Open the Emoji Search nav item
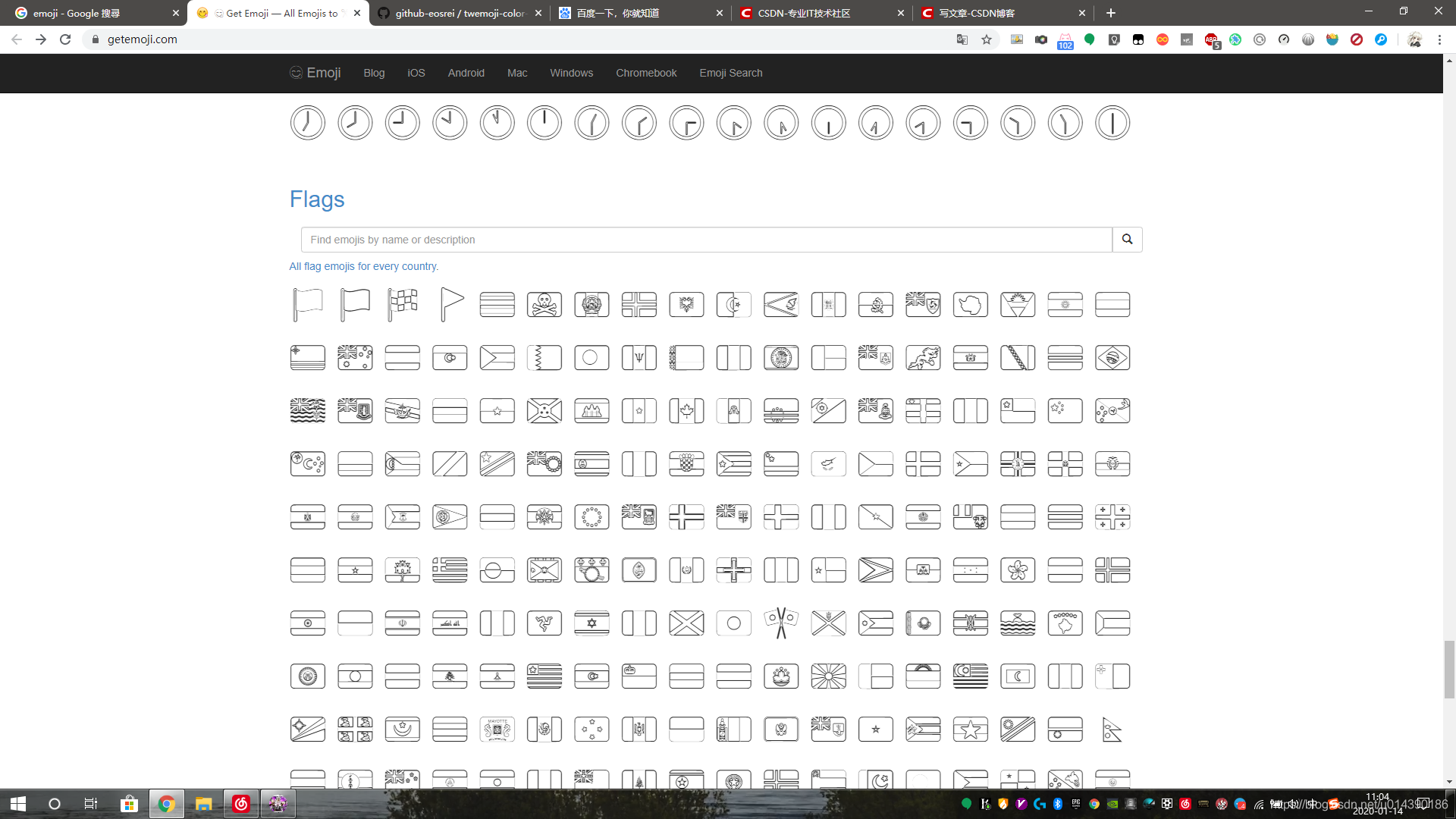 coord(730,73)
